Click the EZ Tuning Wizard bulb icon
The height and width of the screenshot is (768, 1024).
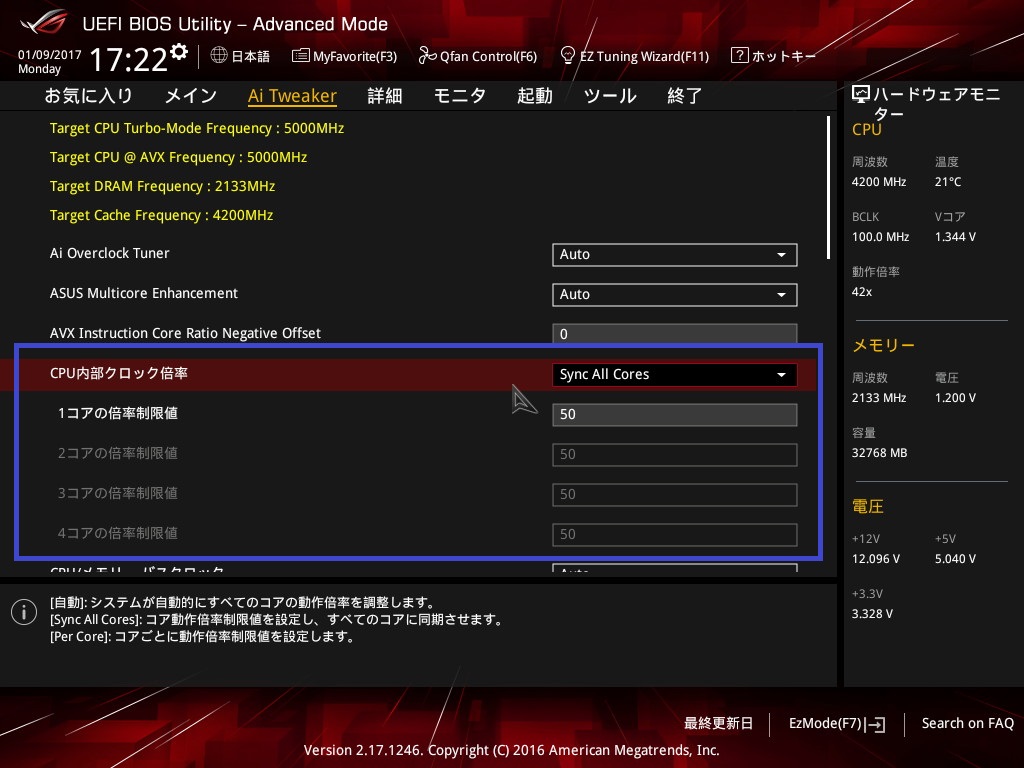pos(568,56)
